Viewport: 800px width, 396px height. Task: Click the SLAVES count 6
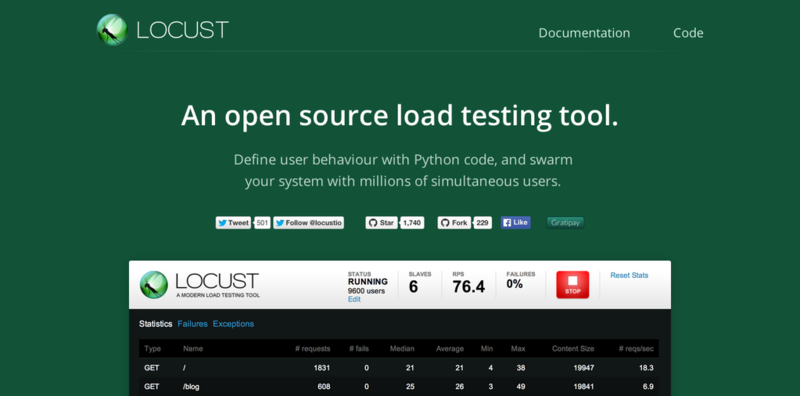point(413,287)
